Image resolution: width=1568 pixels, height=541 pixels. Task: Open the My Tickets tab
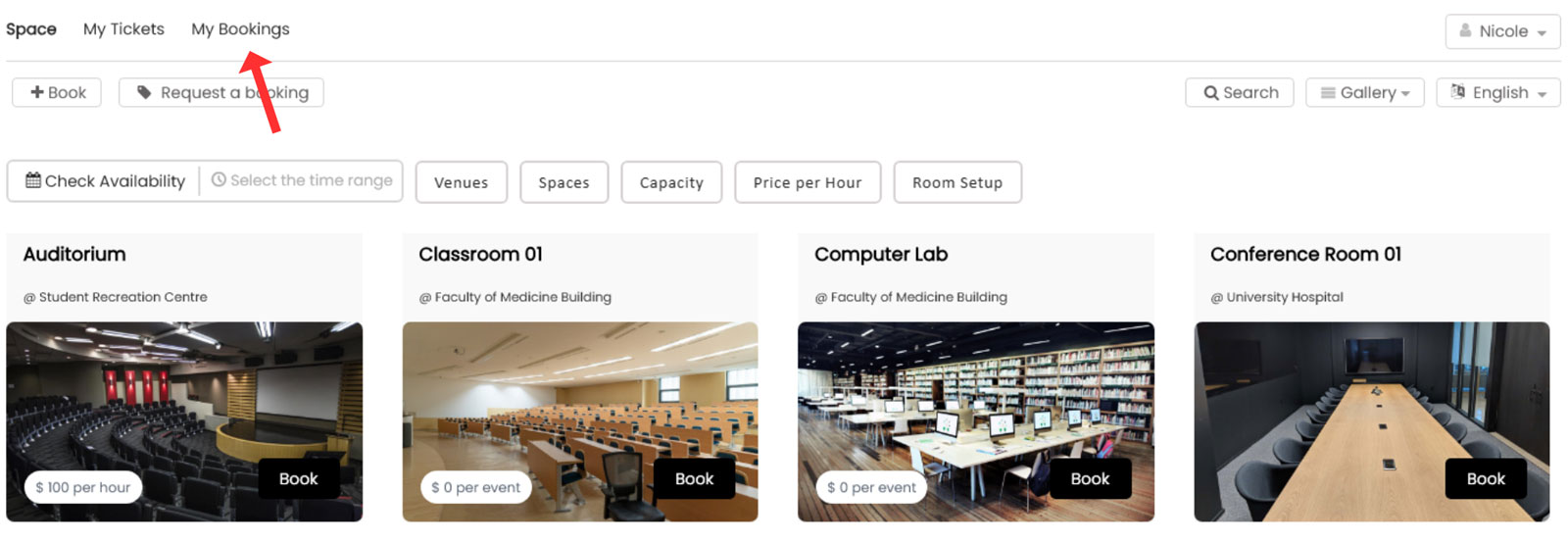[123, 29]
